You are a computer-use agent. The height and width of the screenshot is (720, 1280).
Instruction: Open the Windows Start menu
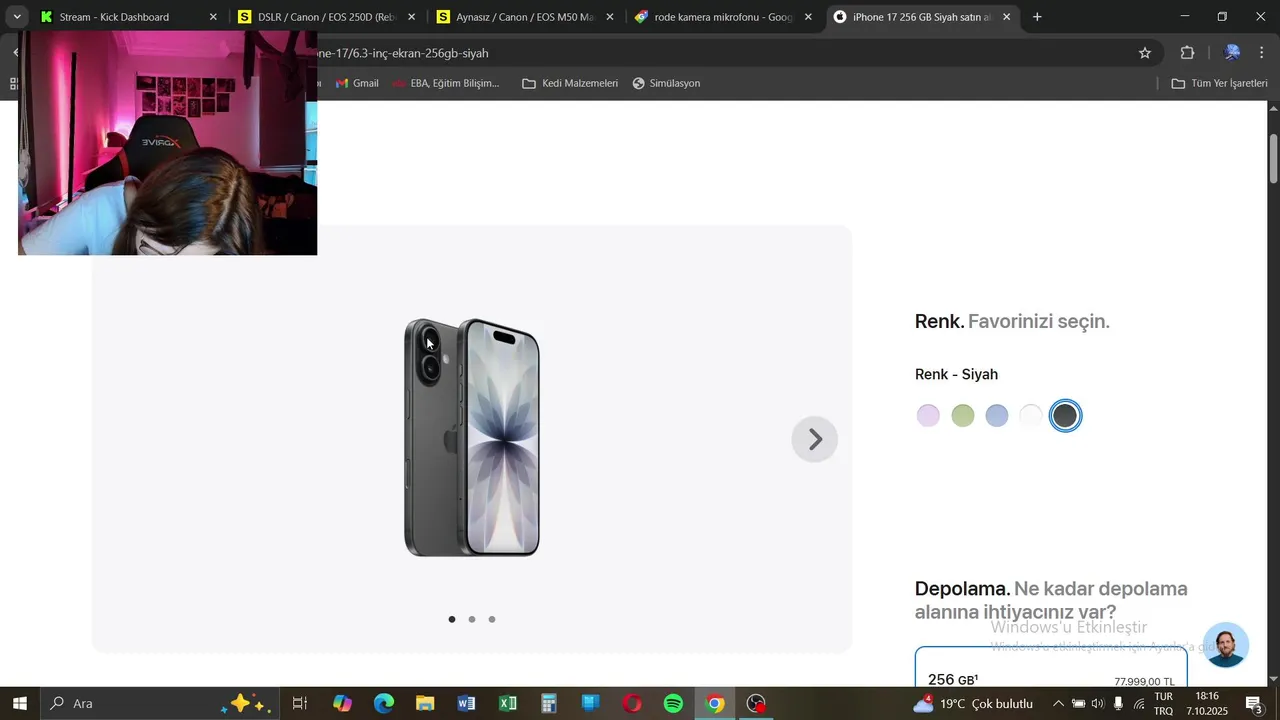point(19,704)
